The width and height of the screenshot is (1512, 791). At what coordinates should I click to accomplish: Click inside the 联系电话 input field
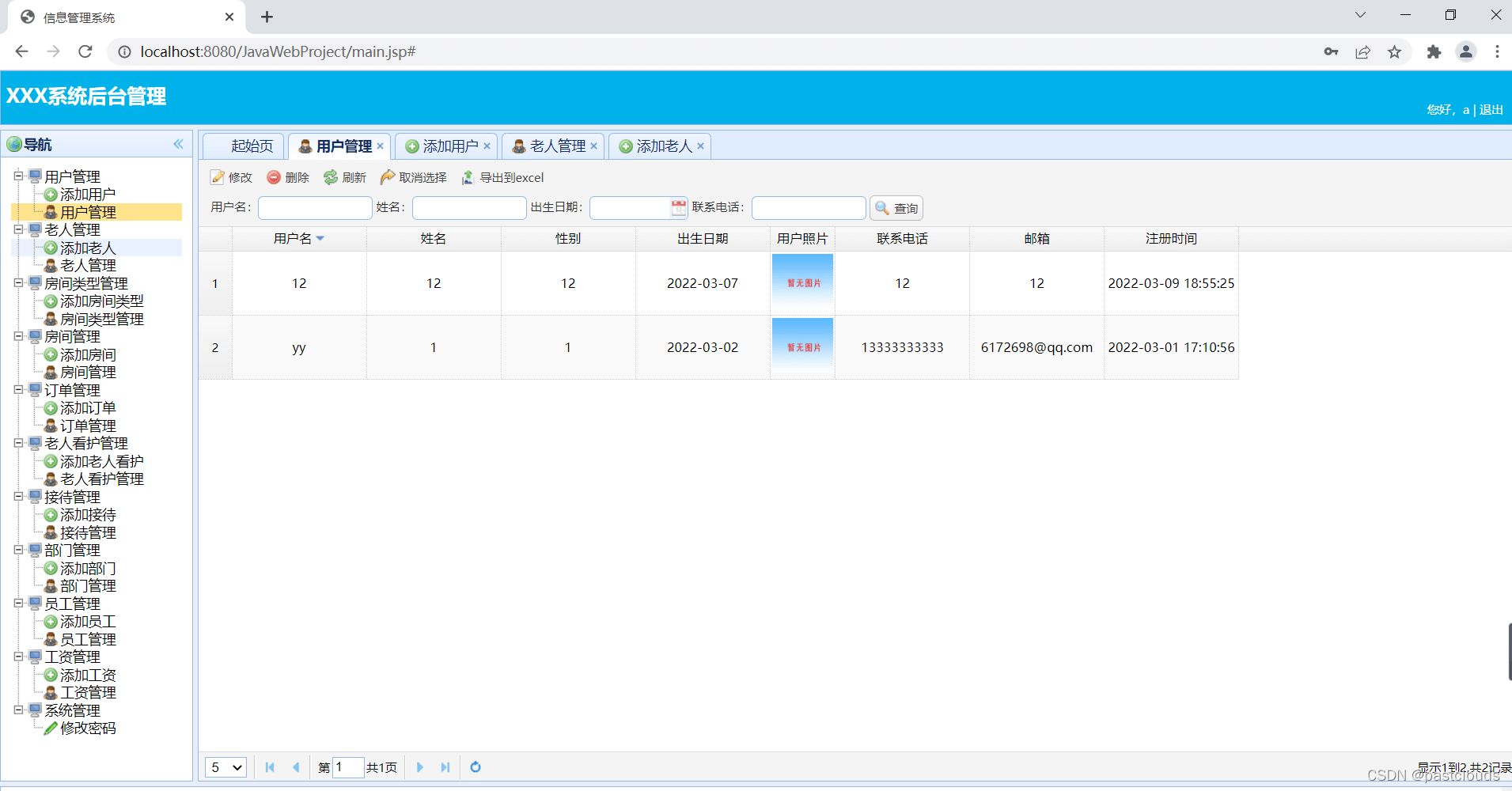[808, 207]
